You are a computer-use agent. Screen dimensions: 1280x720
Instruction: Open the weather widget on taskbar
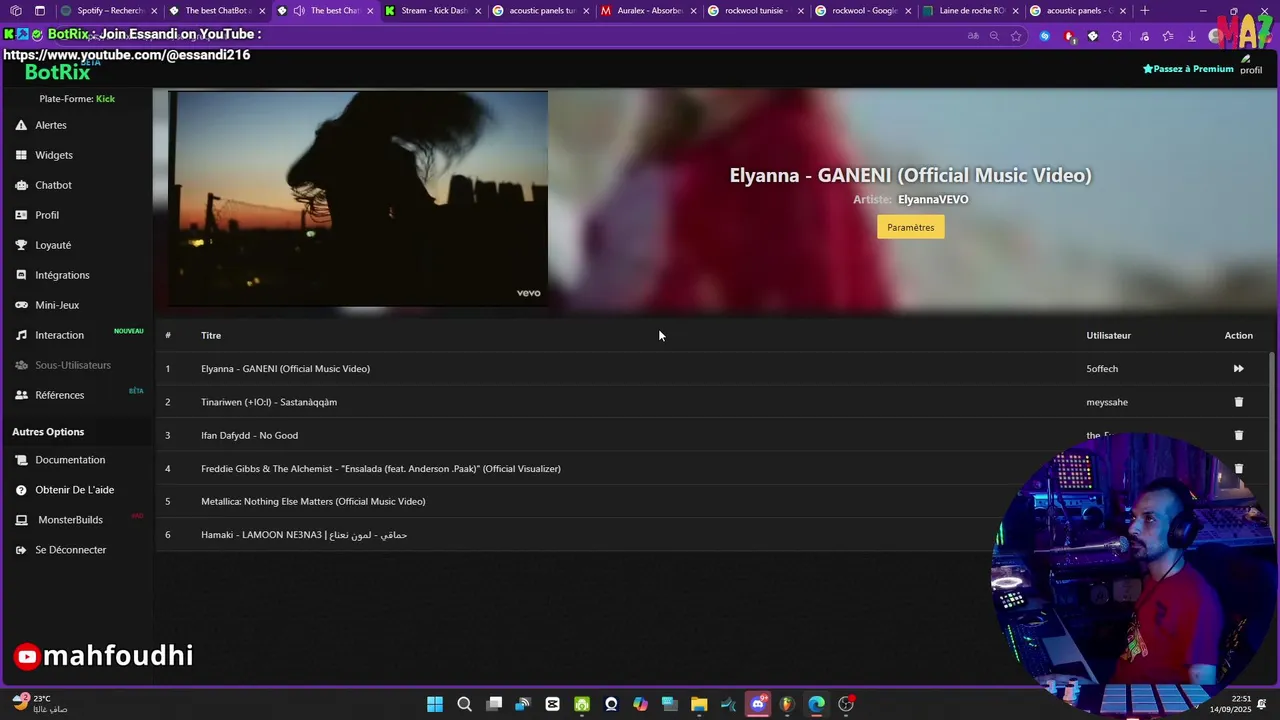(x=40, y=704)
